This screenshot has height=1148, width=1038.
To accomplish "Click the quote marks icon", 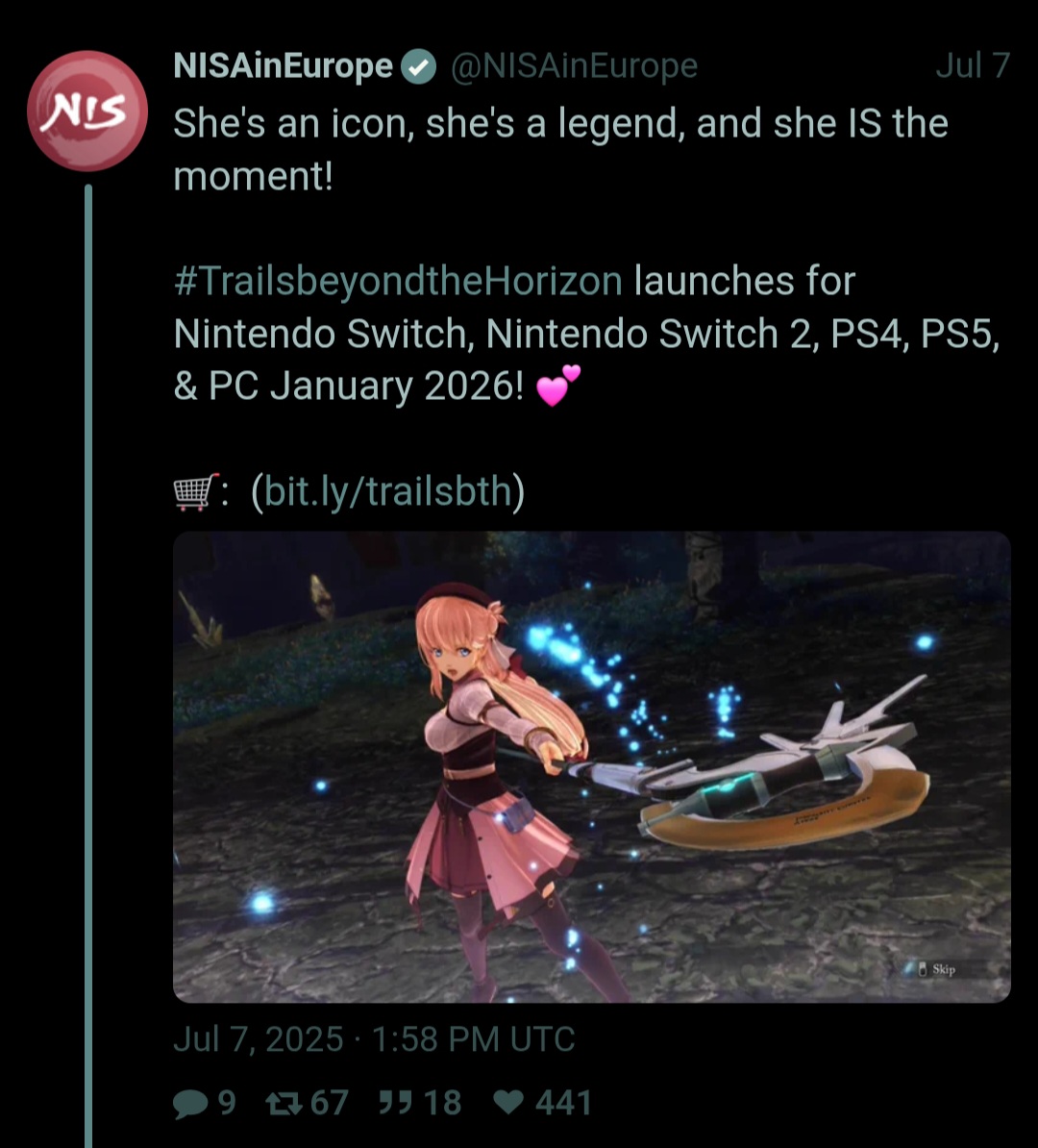I will pos(397,1102).
